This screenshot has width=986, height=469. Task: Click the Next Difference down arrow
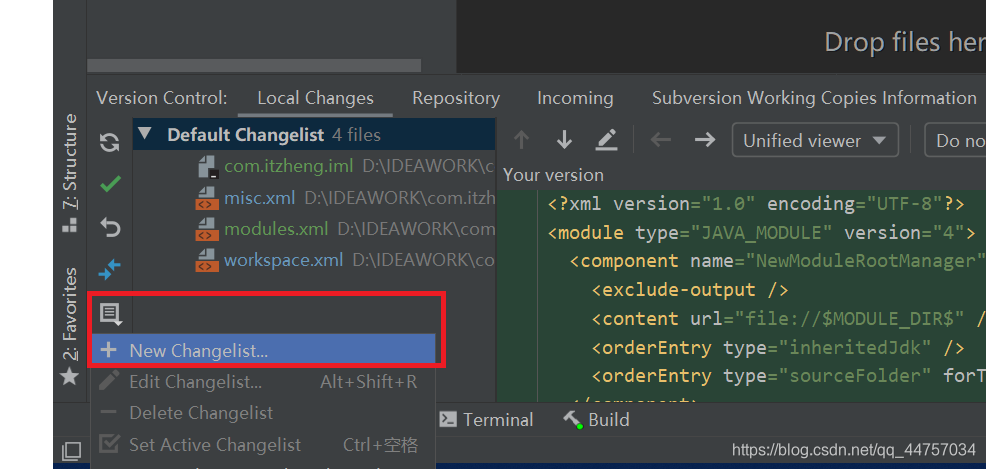[564, 140]
